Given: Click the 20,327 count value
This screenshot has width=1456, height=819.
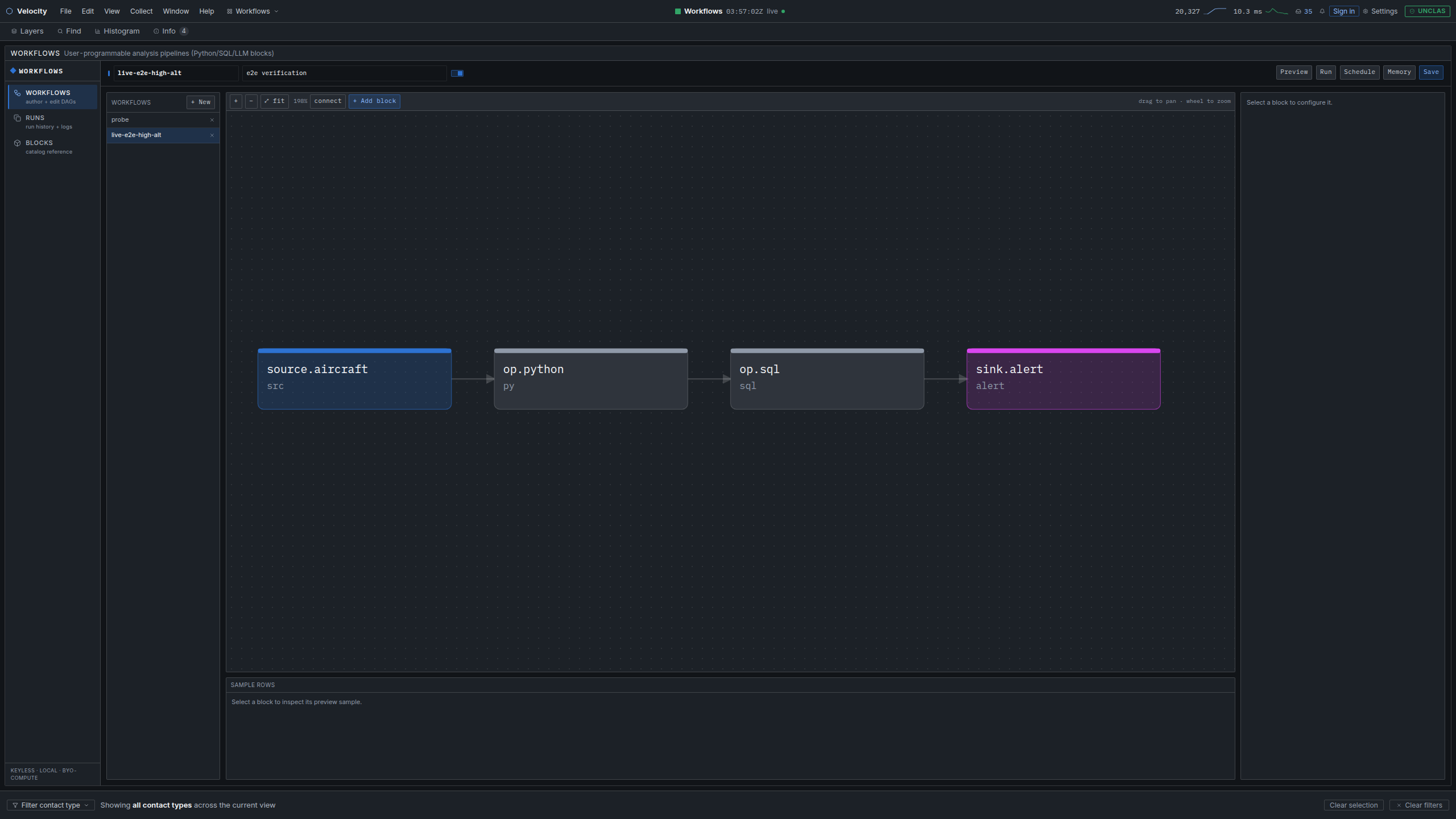Looking at the screenshot, I should [x=1188, y=11].
